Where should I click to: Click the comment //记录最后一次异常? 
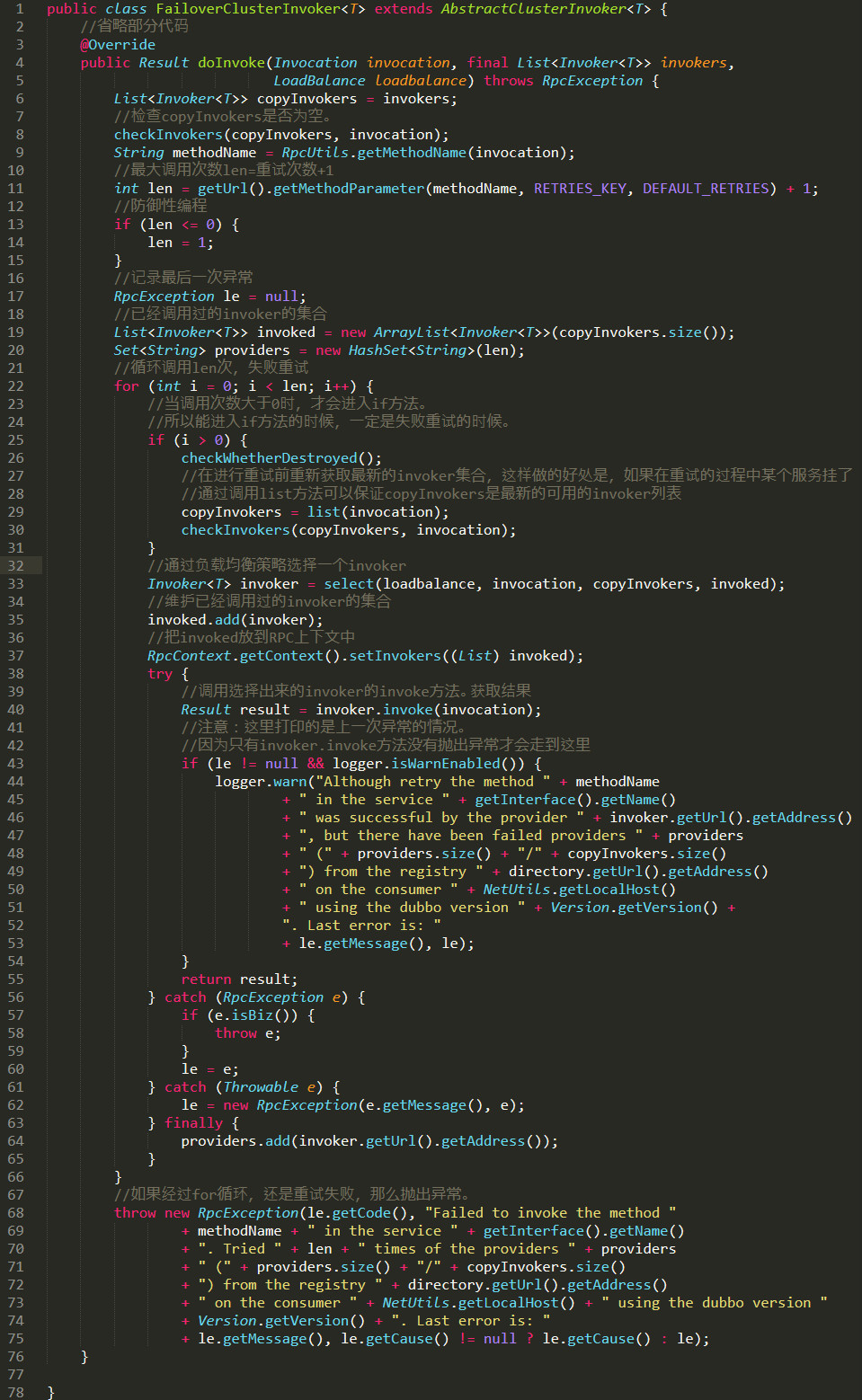(183, 279)
